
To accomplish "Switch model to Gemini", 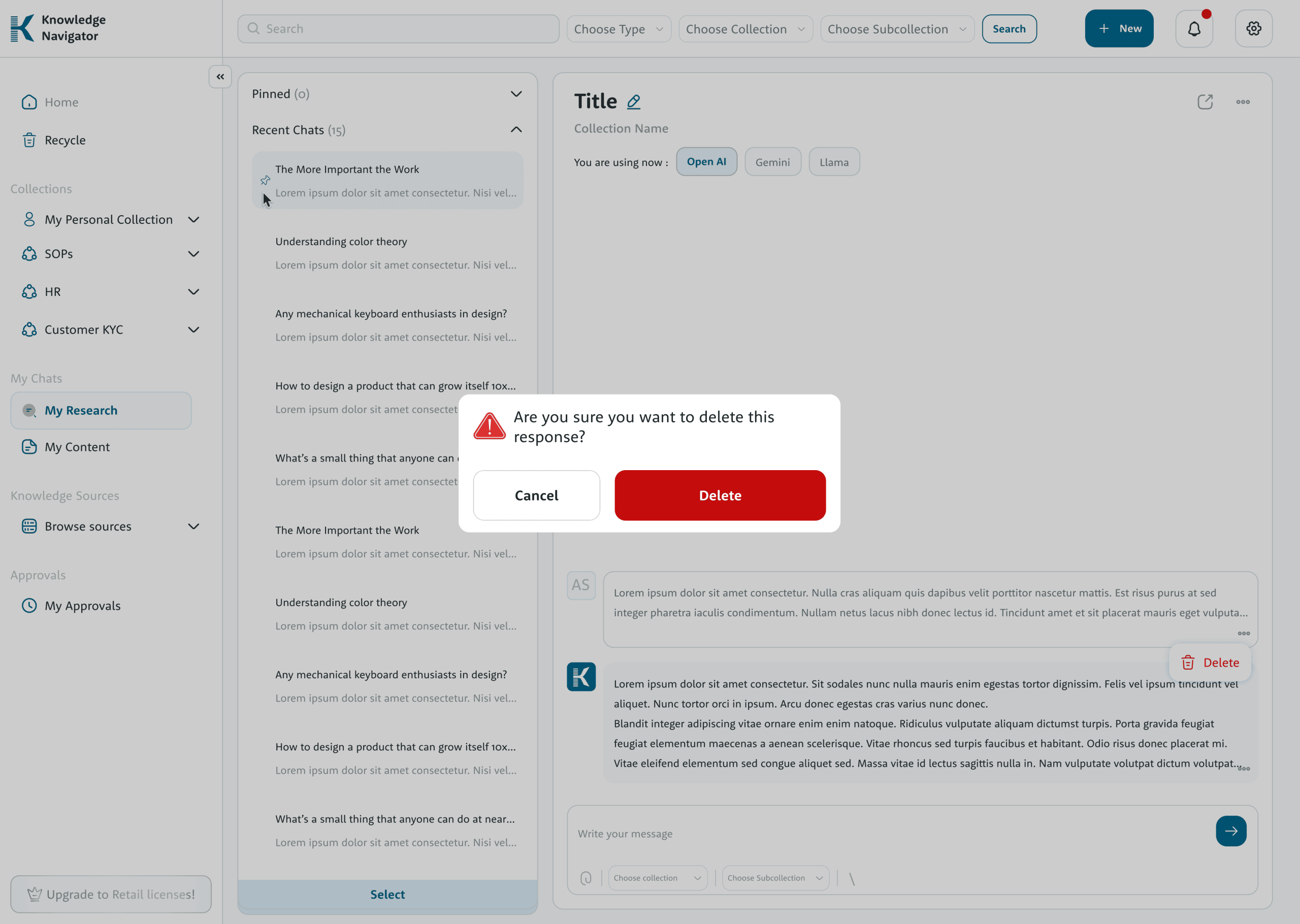I will [772, 162].
